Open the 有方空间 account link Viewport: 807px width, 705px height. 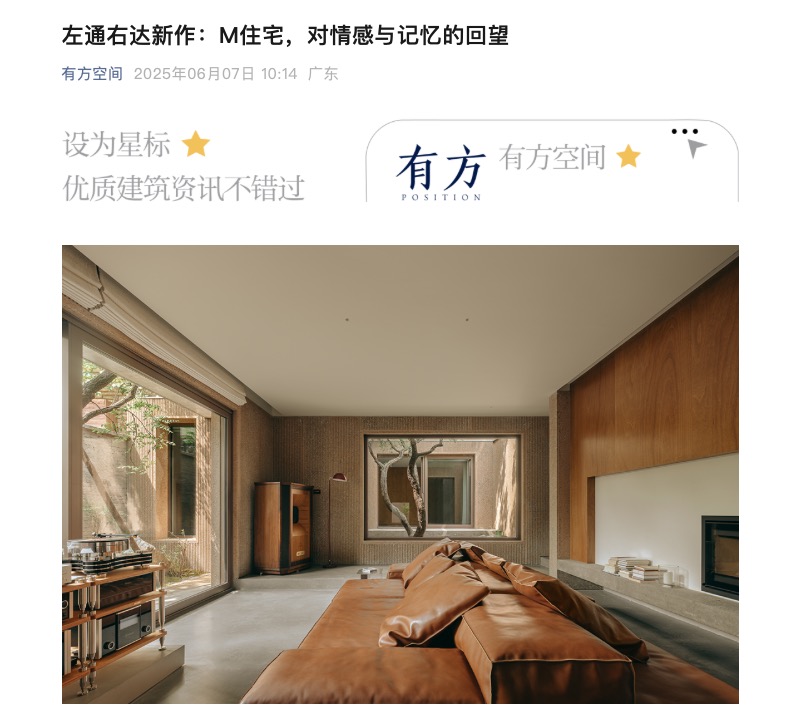click(92, 74)
